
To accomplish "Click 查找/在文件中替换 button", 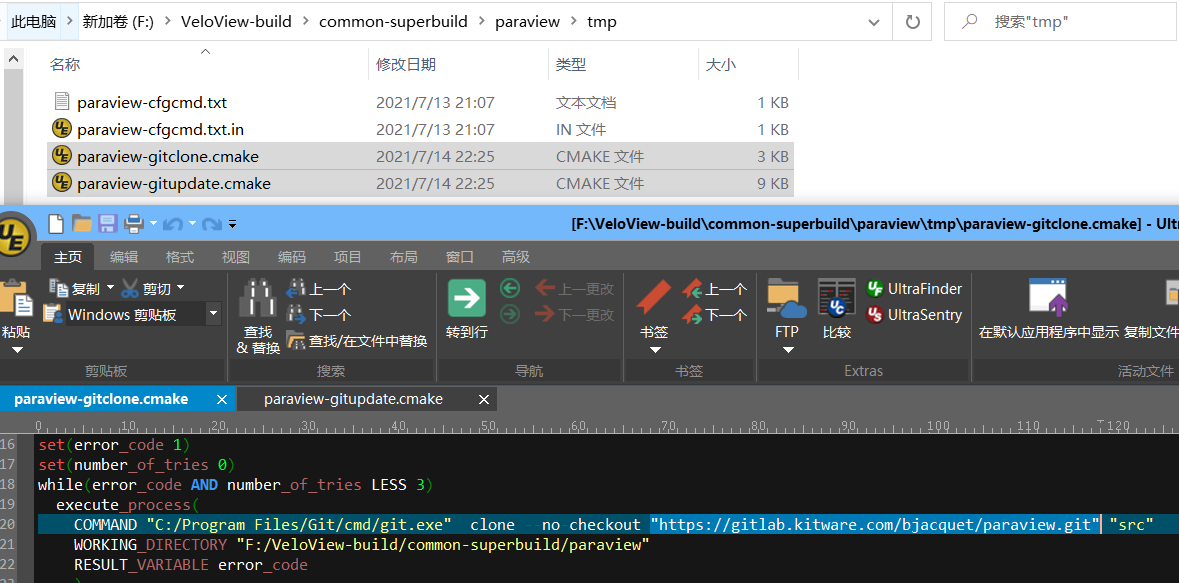I will click(x=356, y=341).
